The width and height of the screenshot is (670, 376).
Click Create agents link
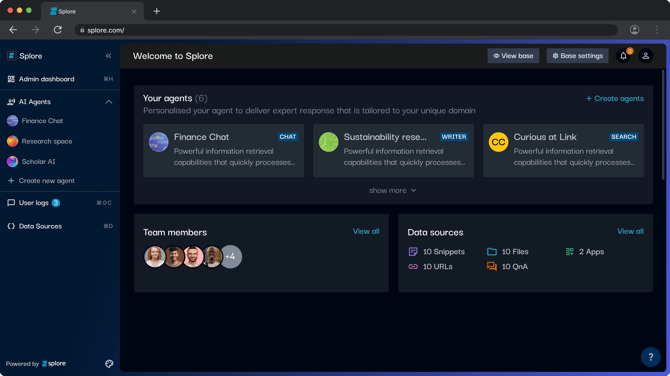615,99
